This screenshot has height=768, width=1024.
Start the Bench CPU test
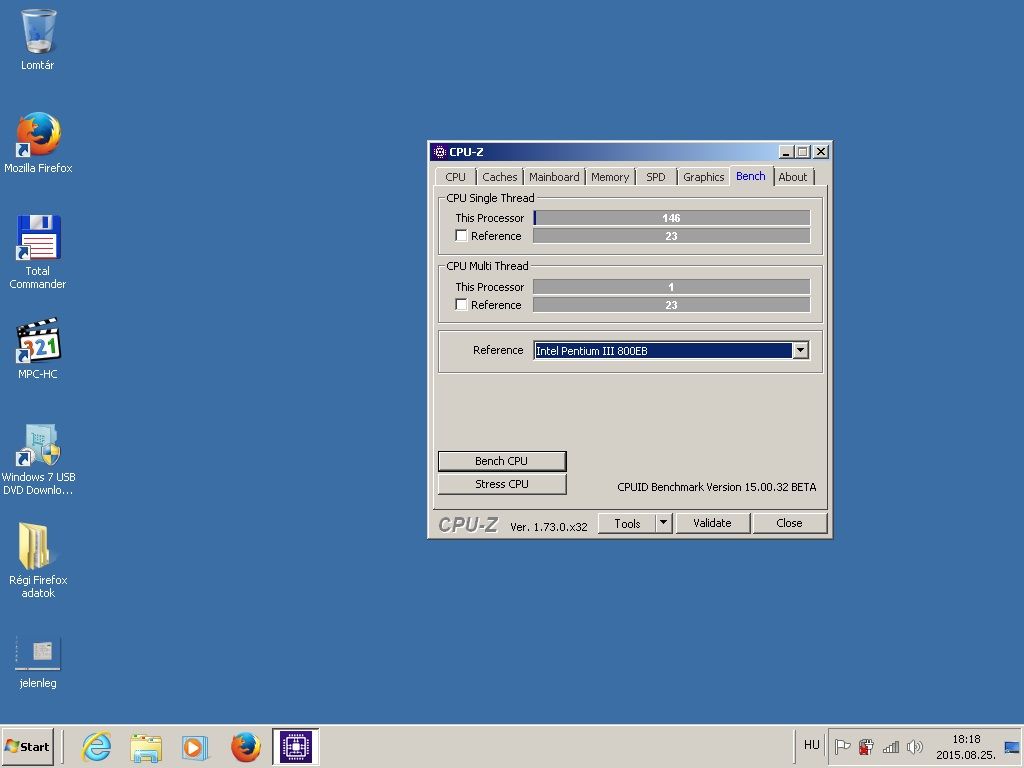point(502,461)
